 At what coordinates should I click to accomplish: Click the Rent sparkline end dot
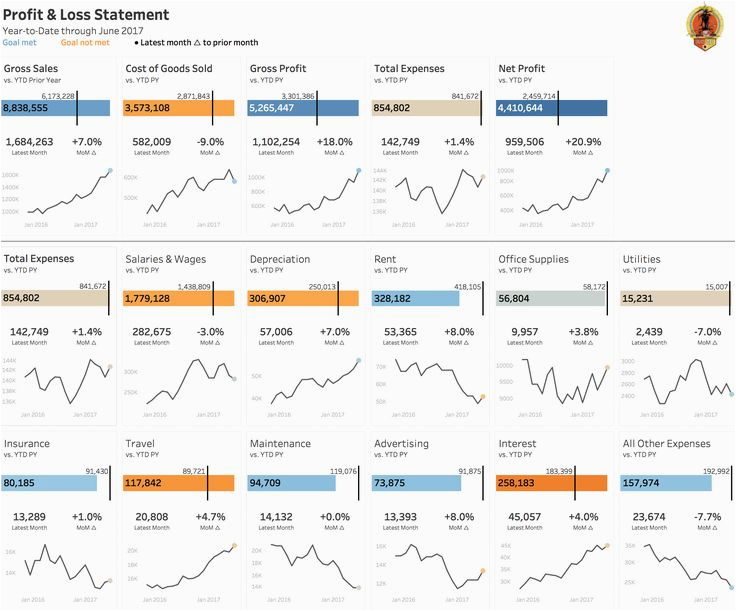[x=482, y=397]
